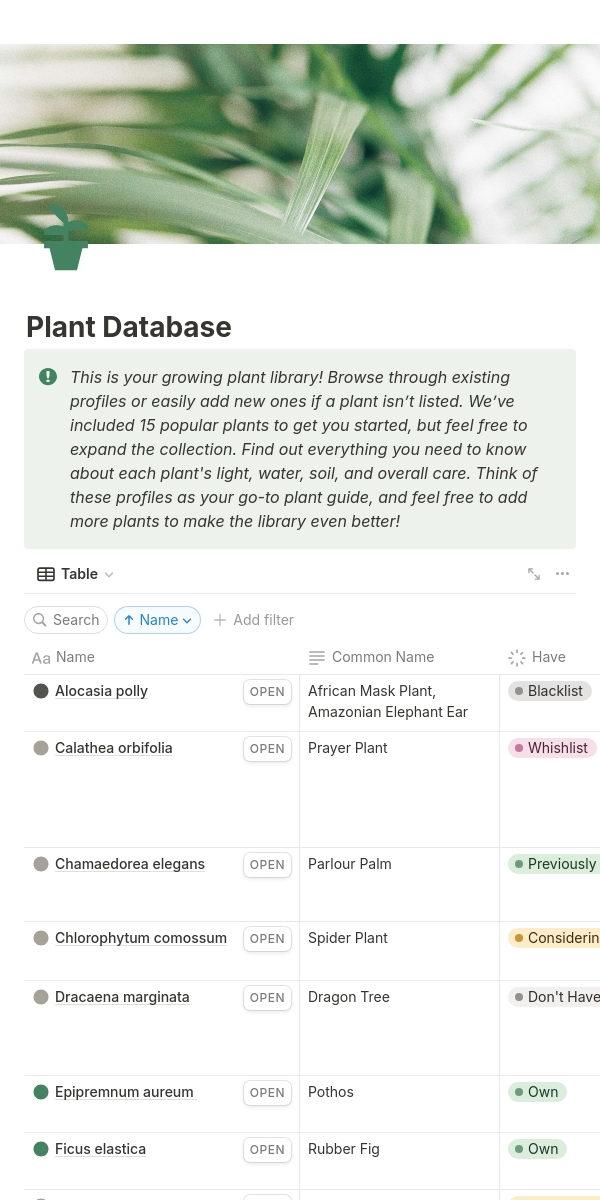
Task: Click the Add filter plus button
Action: 253,620
